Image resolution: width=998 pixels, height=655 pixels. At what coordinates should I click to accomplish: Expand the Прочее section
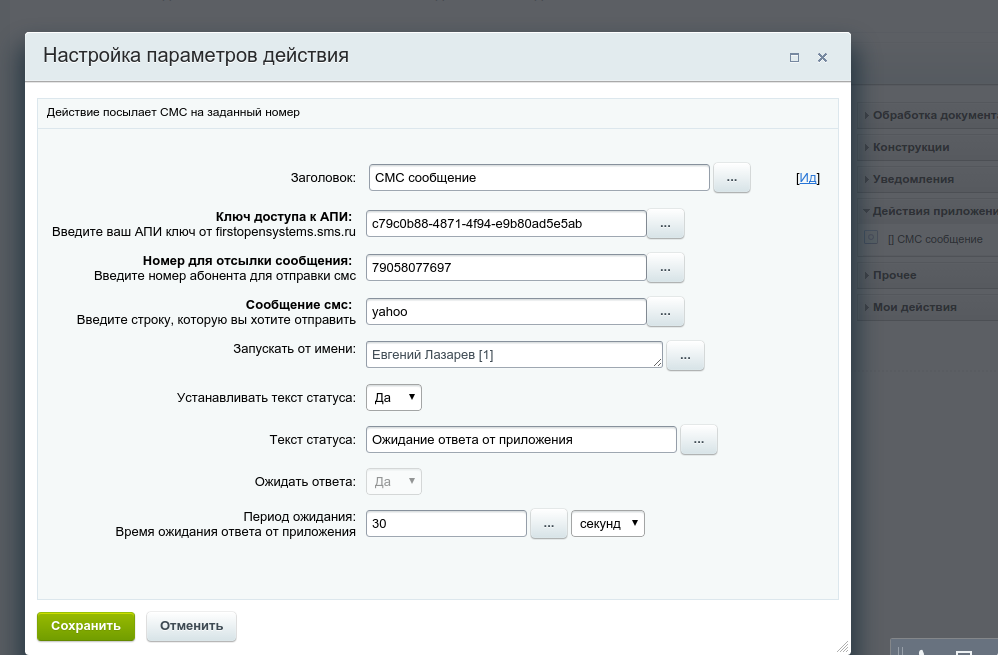894,275
